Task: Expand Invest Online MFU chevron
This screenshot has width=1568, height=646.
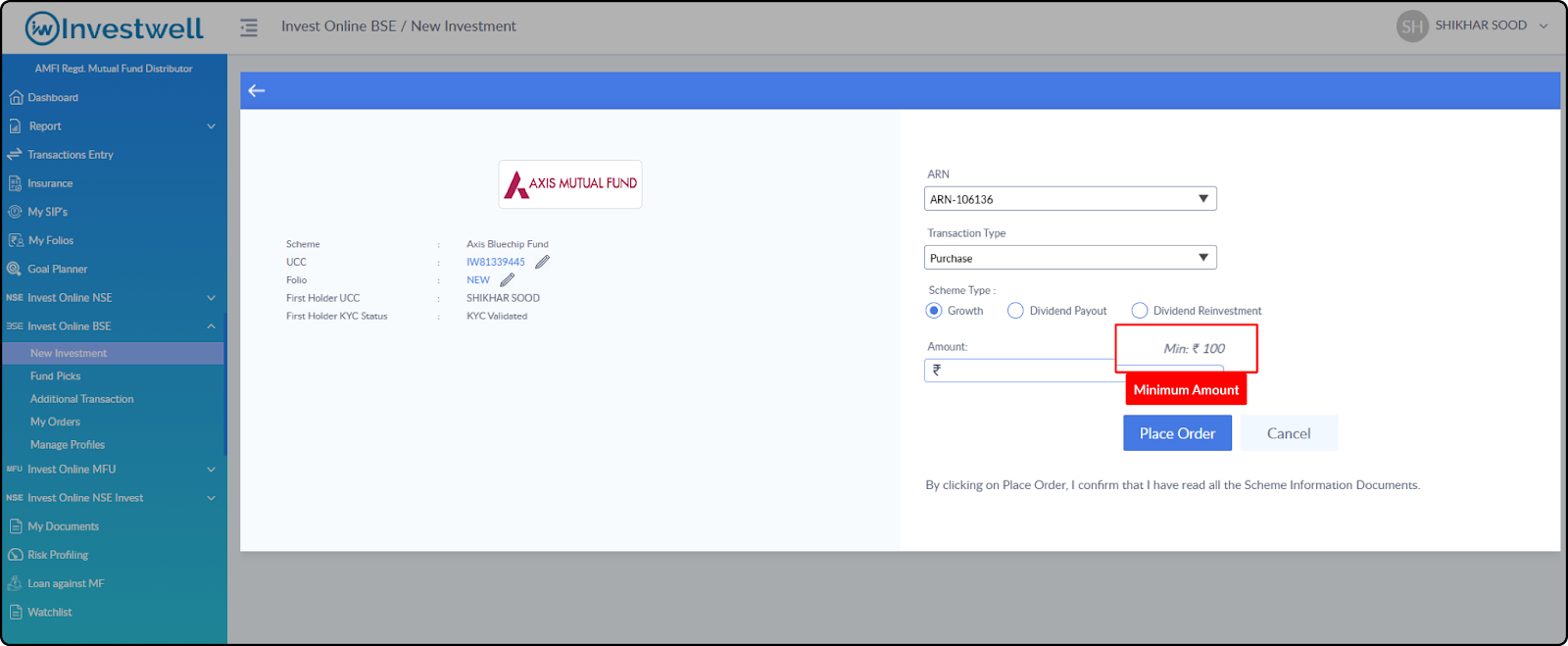Action: [211, 470]
